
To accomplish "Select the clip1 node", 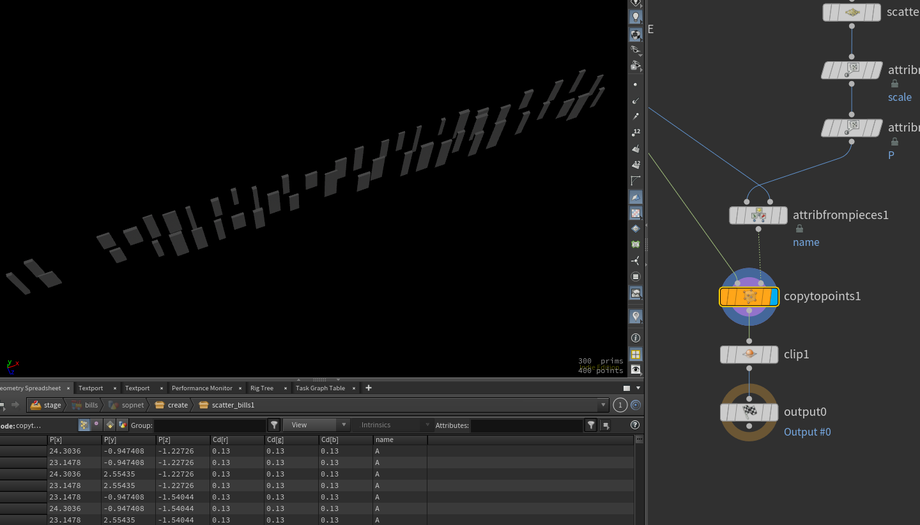I will tap(749, 355).
